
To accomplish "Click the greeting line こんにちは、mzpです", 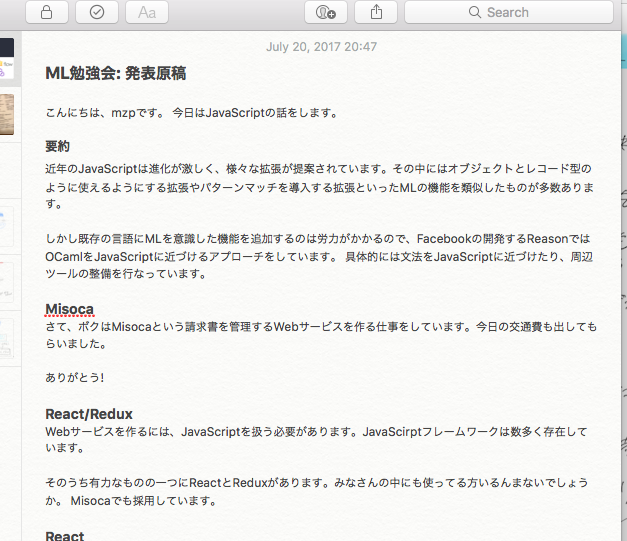I will click(192, 113).
